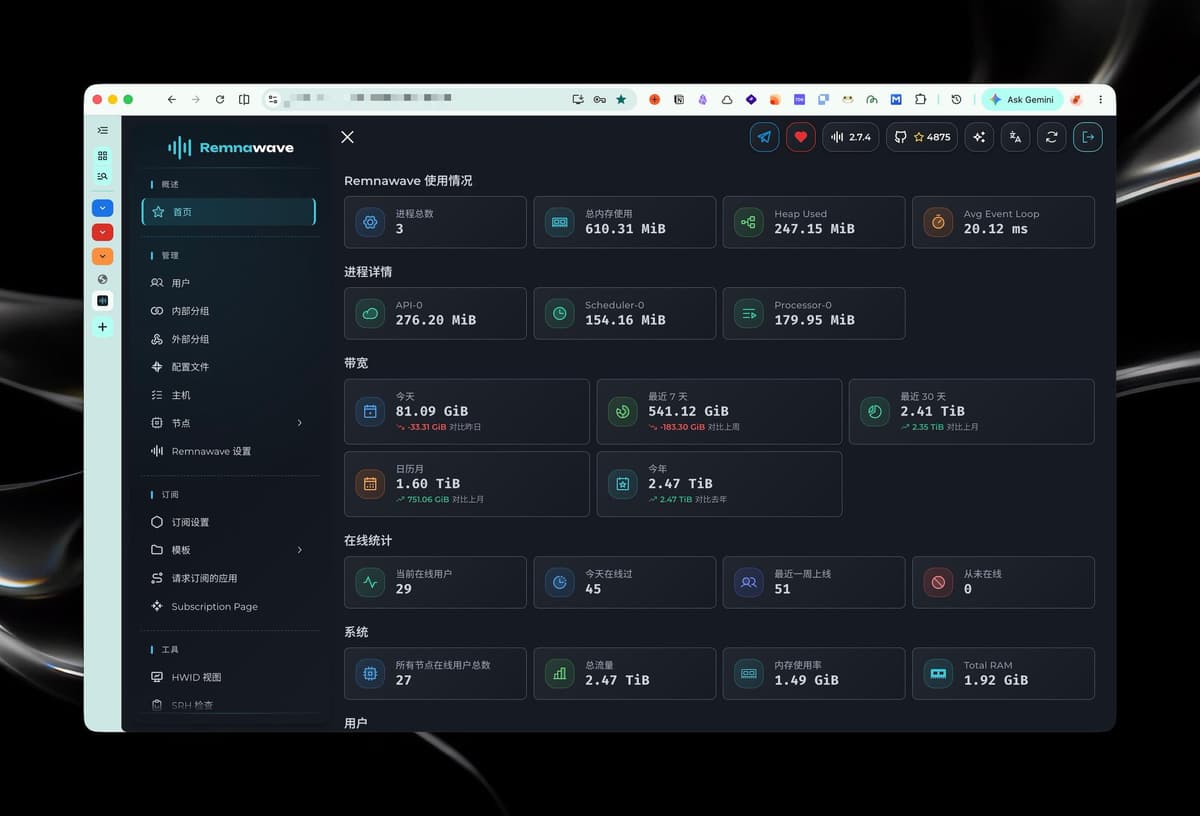Open the browser history clock icon
Screen dimensions: 1200x816
pos(957,100)
